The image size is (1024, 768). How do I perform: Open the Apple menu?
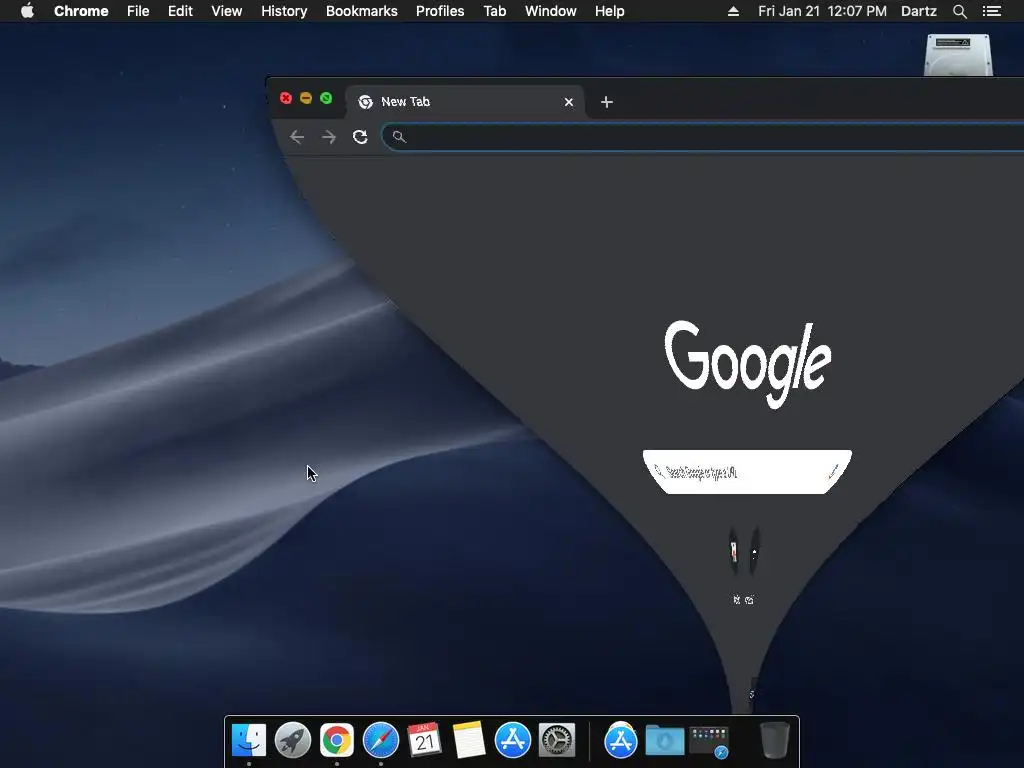(27, 11)
